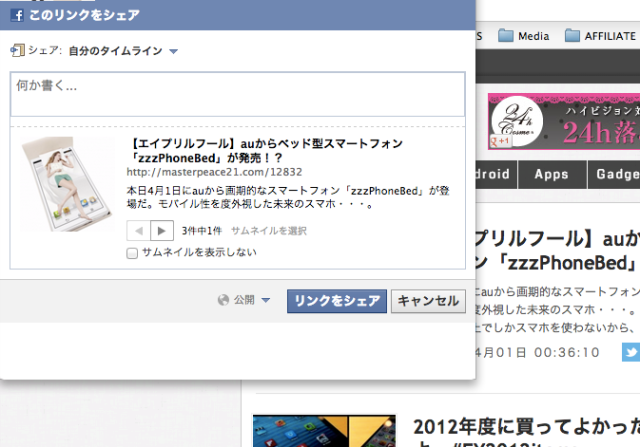Open the AFFILIATE bookmarks folder
Image resolution: width=640 pixels, height=447 pixels.
tap(600, 36)
